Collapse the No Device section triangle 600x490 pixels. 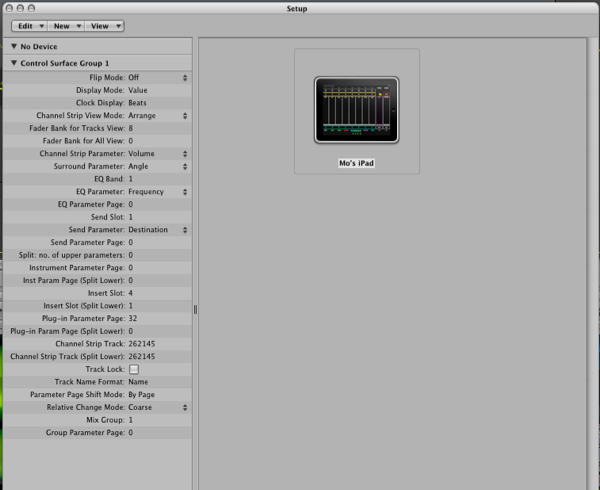13,46
